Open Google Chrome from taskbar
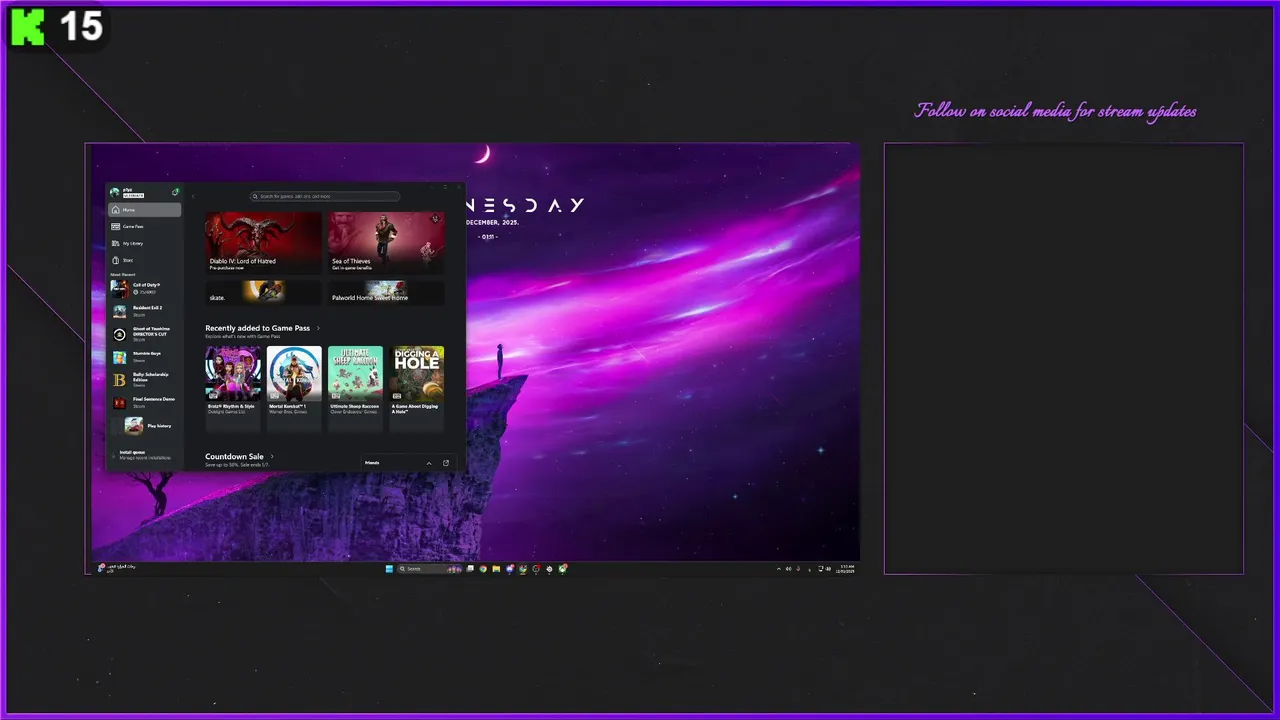The height and width of the screenshot is (720, 1280). point(483,569)
